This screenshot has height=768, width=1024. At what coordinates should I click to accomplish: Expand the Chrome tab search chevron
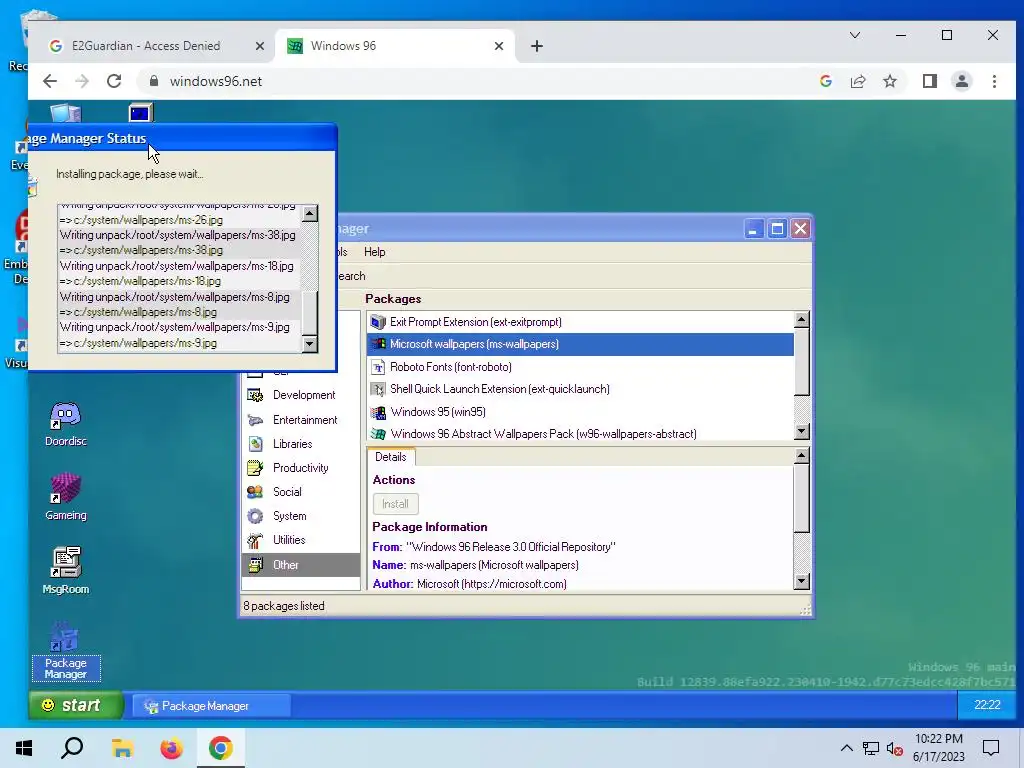tap(855, 35)
